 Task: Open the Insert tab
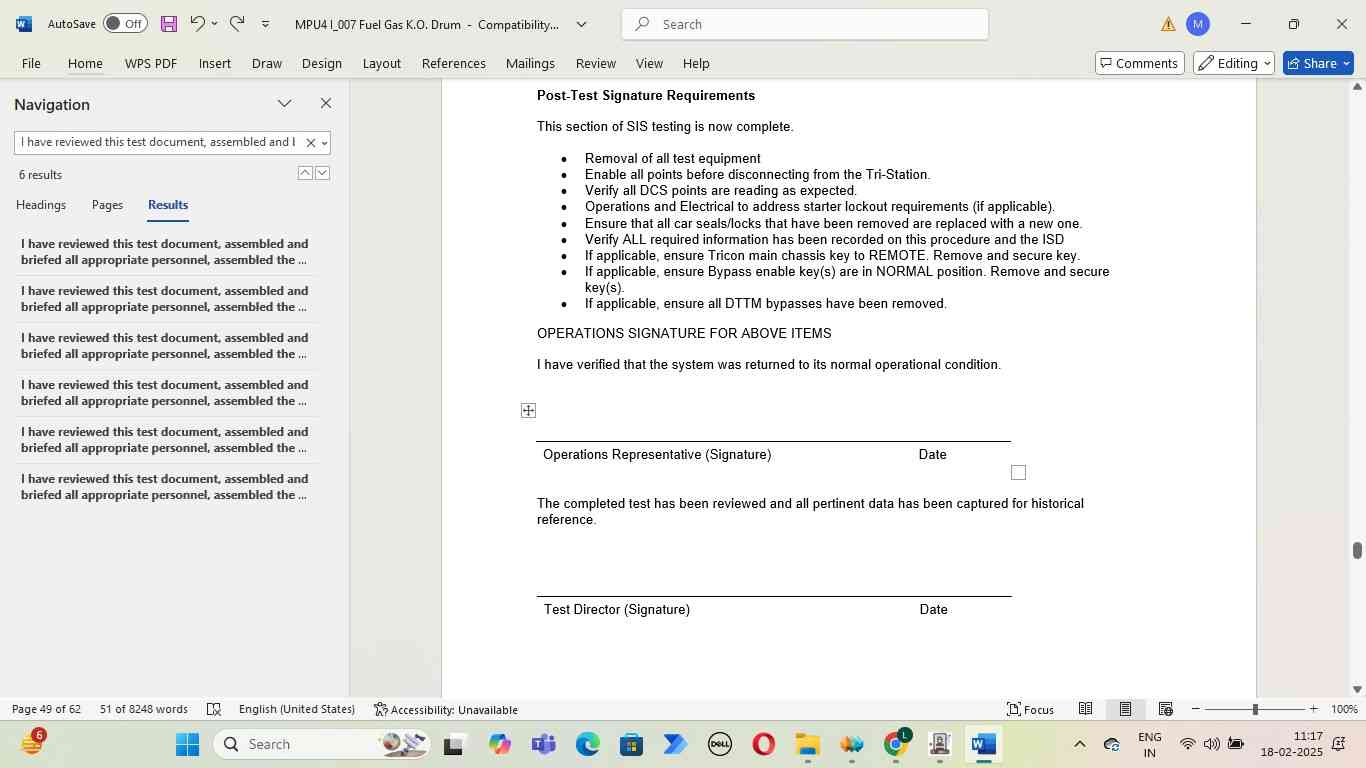pyautogui.click(x=215, y=63)
